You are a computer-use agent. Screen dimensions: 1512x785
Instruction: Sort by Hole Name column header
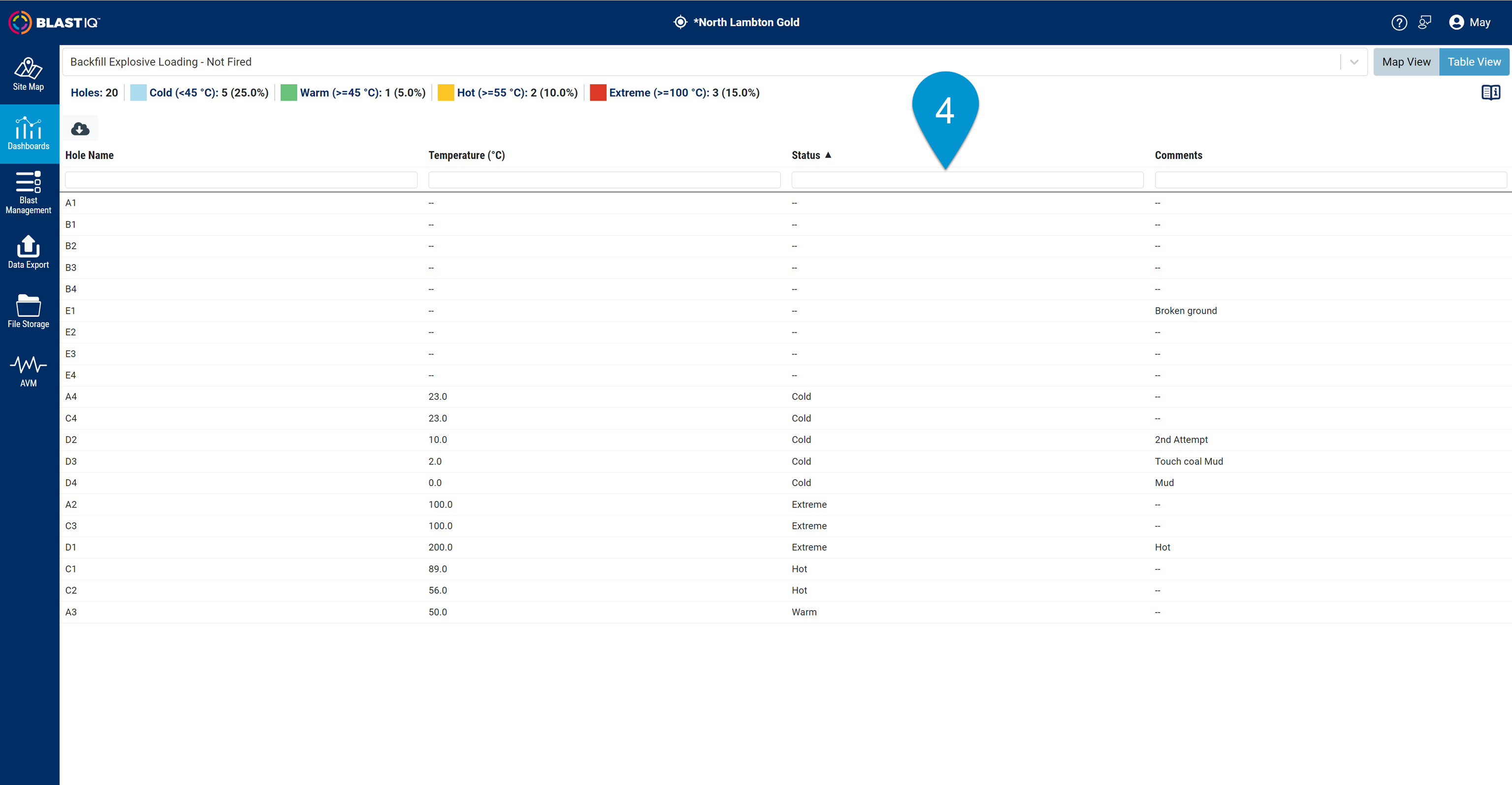click(x=89, y=155)
